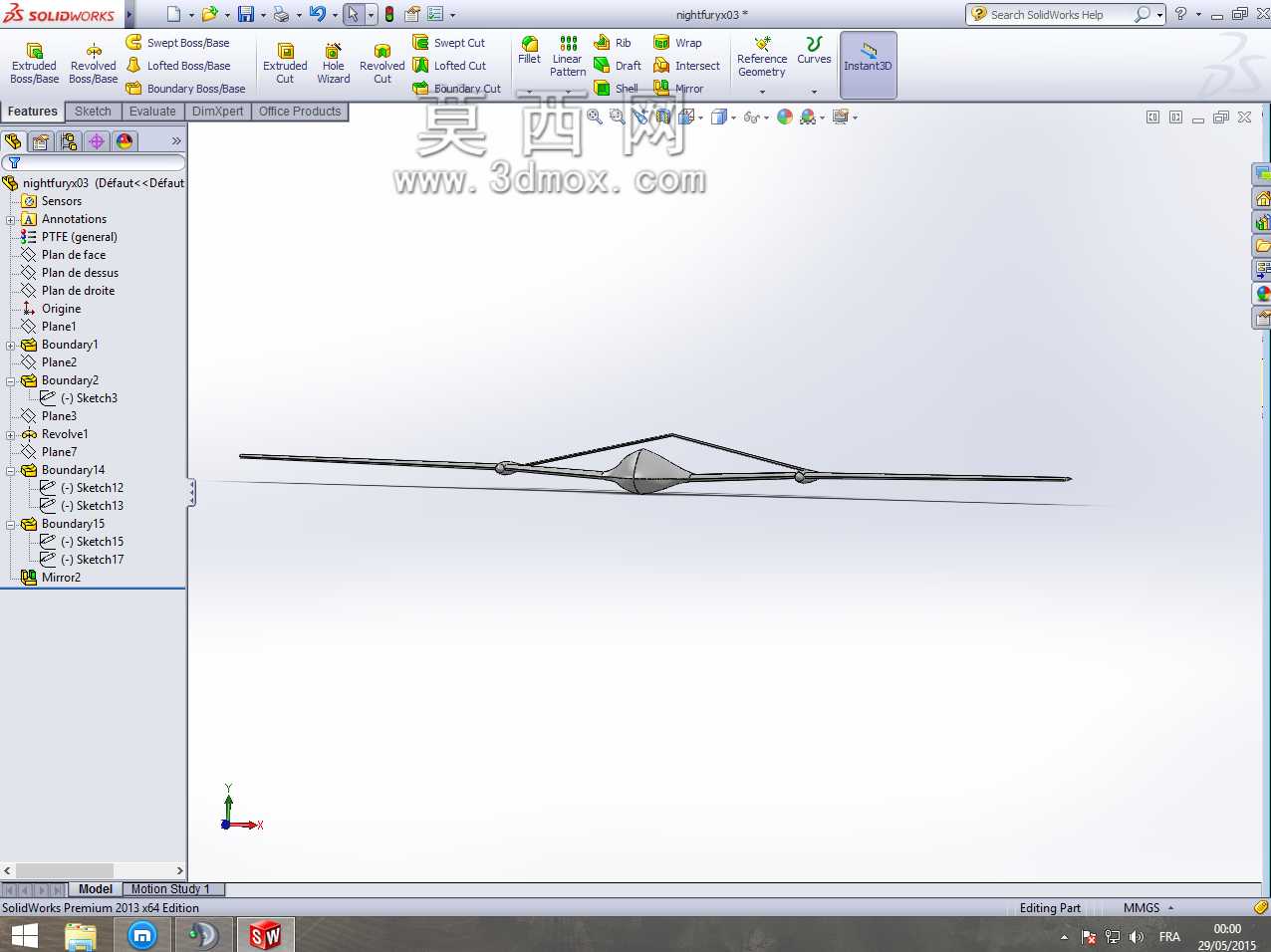Toggle Instant3D mode

point(869,65)
